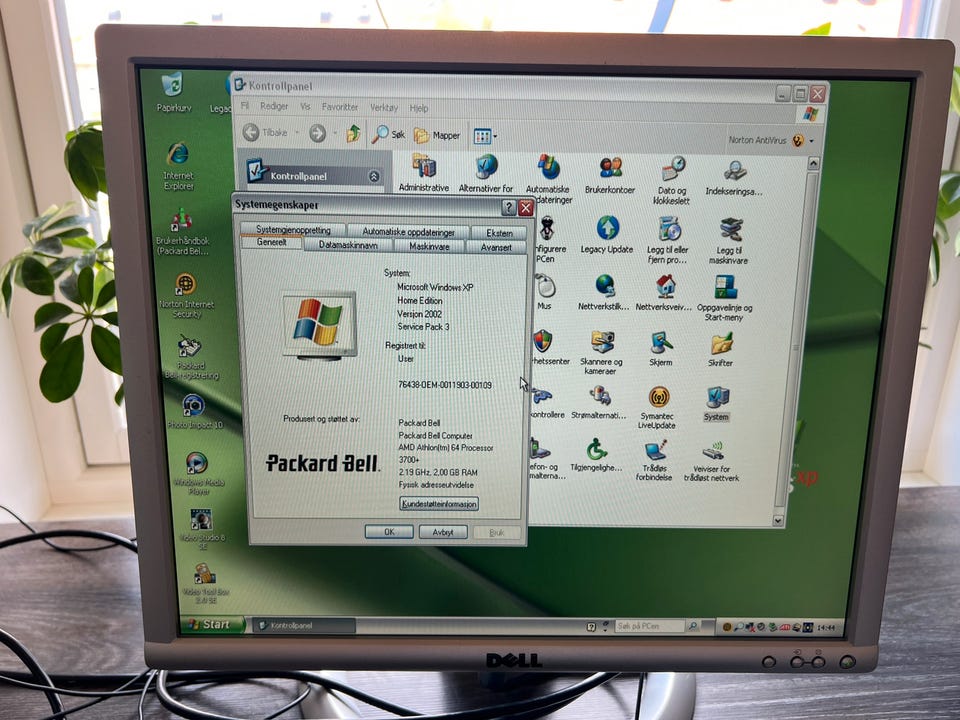Click the help question mark button
Image resolution: width=960 pixels, height=720 pixels.
pyautogui.click(x=509, y=208)
